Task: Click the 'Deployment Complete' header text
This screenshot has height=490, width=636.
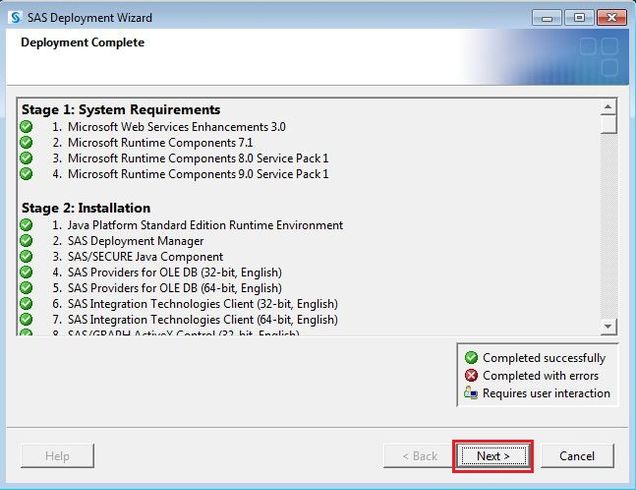Action: pos(83,43)
